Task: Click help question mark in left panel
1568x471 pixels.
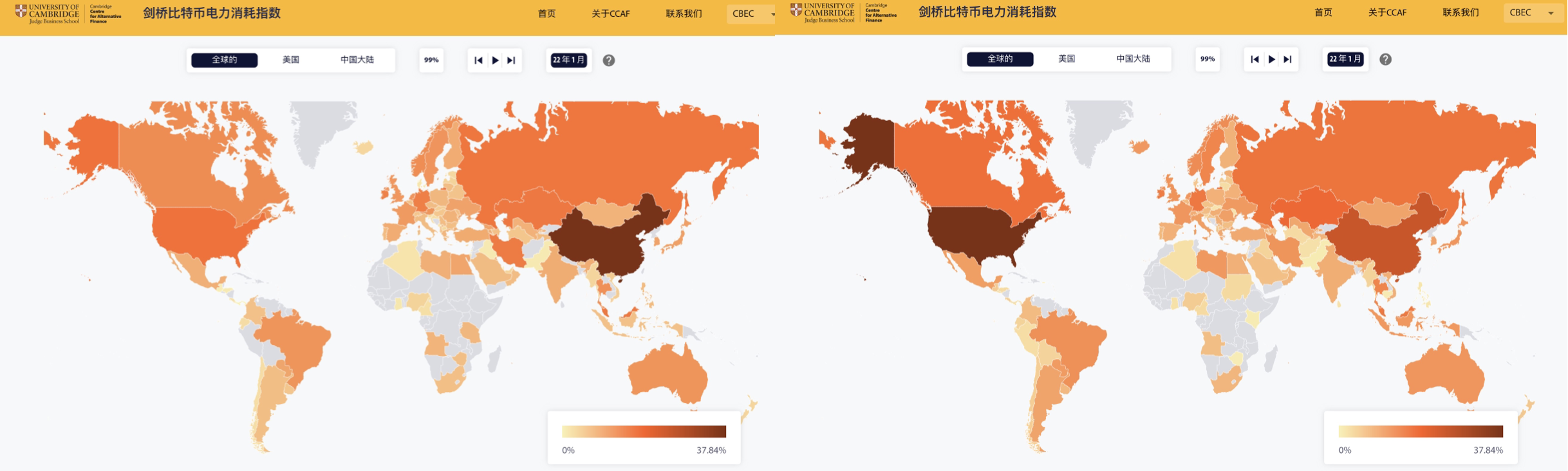Action: [608, 60]
